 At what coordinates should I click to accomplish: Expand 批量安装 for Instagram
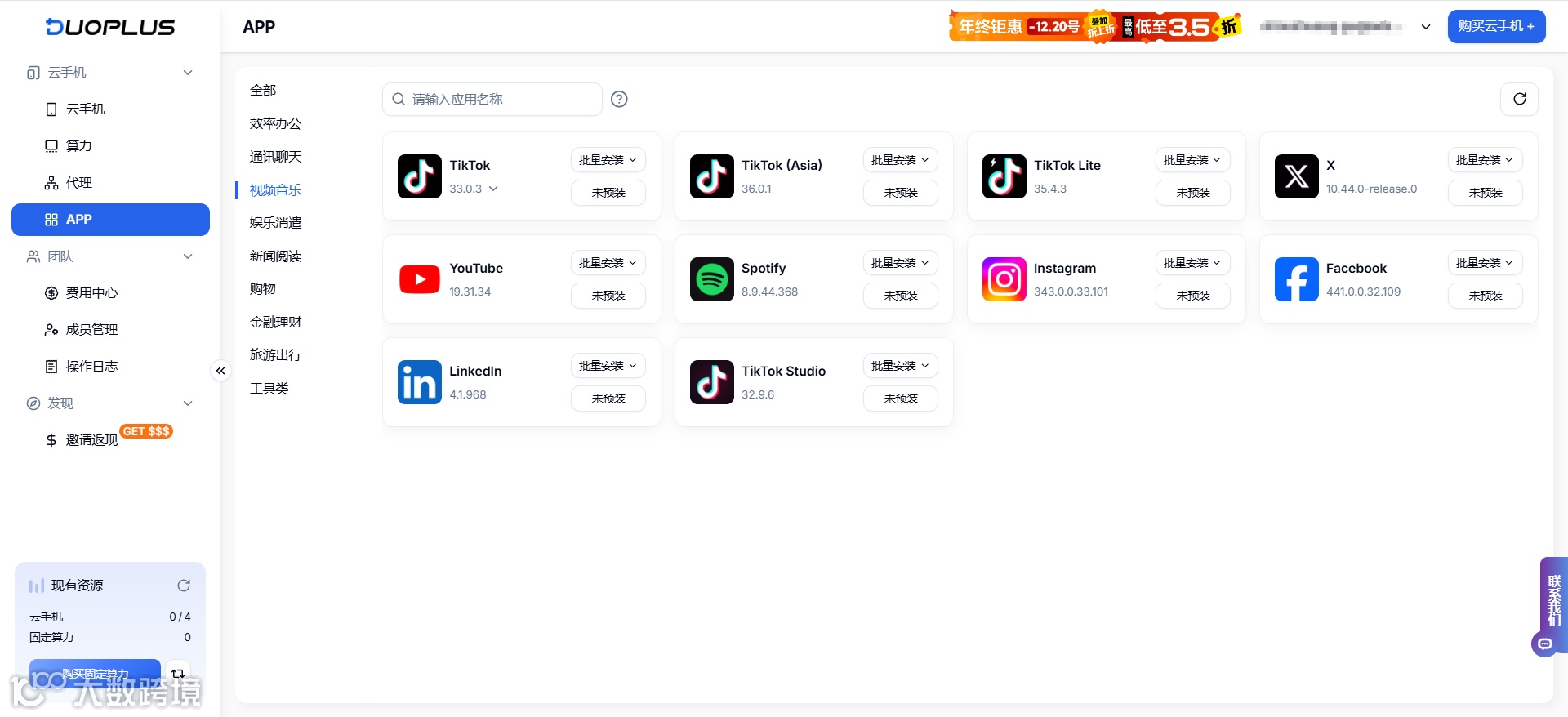pyautogui.click(x=1192, y=263)
